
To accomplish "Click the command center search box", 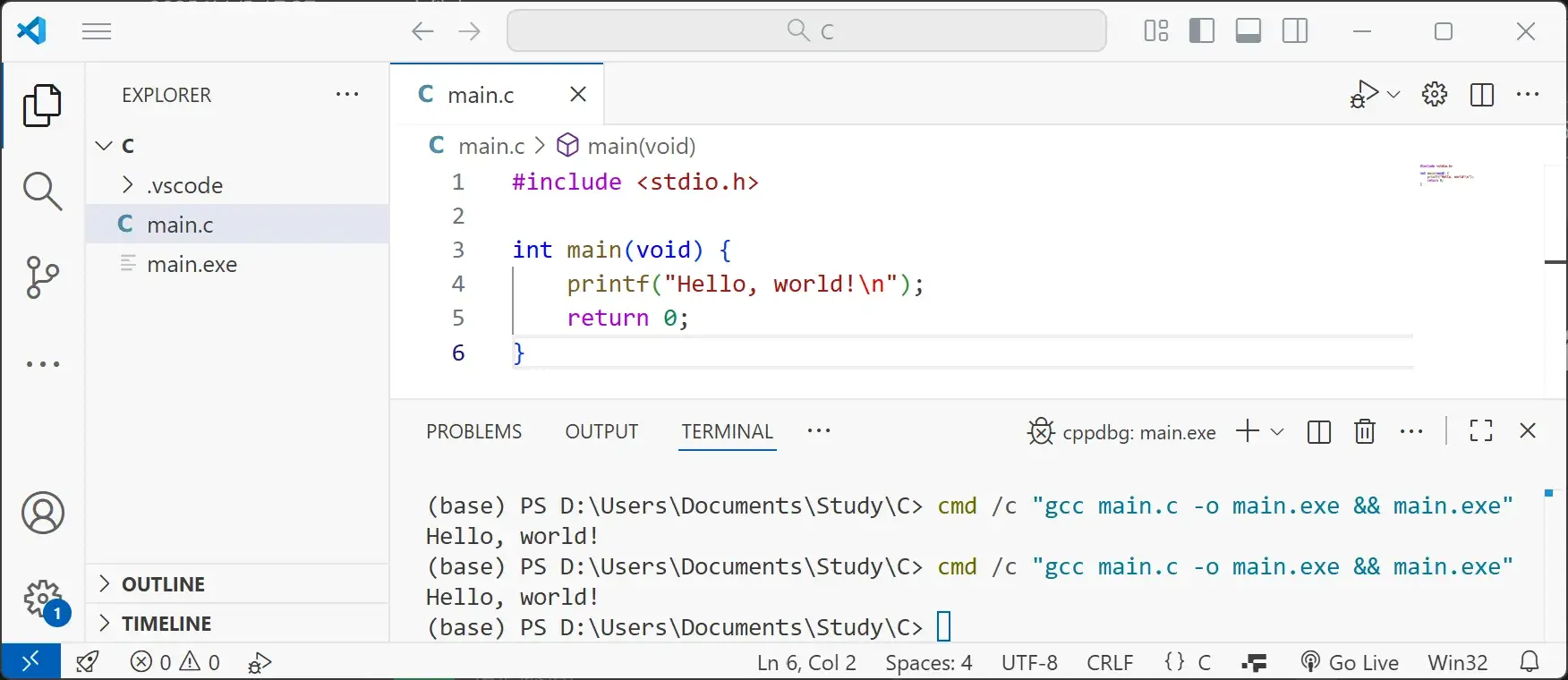I will click(806, 31).
